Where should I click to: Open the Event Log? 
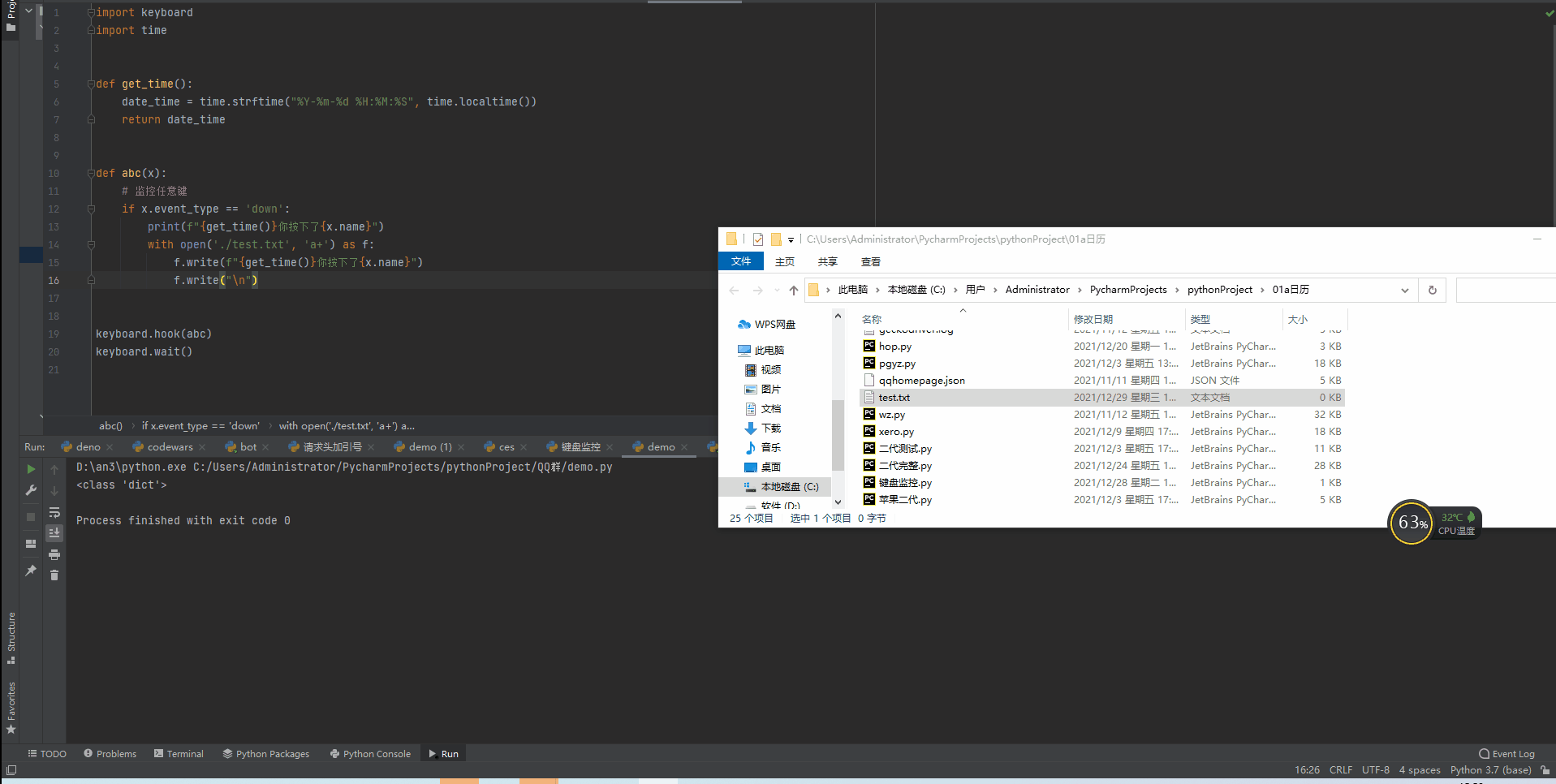click(x=1506, y=754)
